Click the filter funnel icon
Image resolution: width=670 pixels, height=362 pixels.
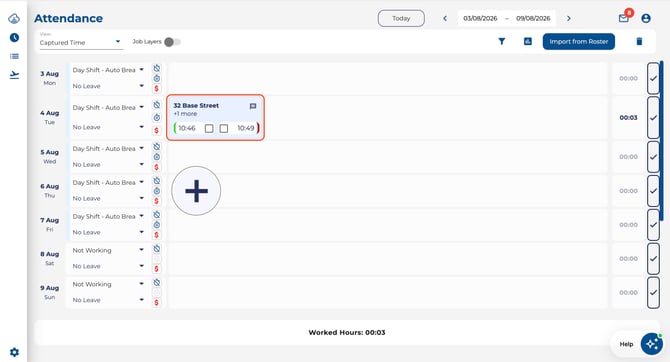tap(502, 41)
